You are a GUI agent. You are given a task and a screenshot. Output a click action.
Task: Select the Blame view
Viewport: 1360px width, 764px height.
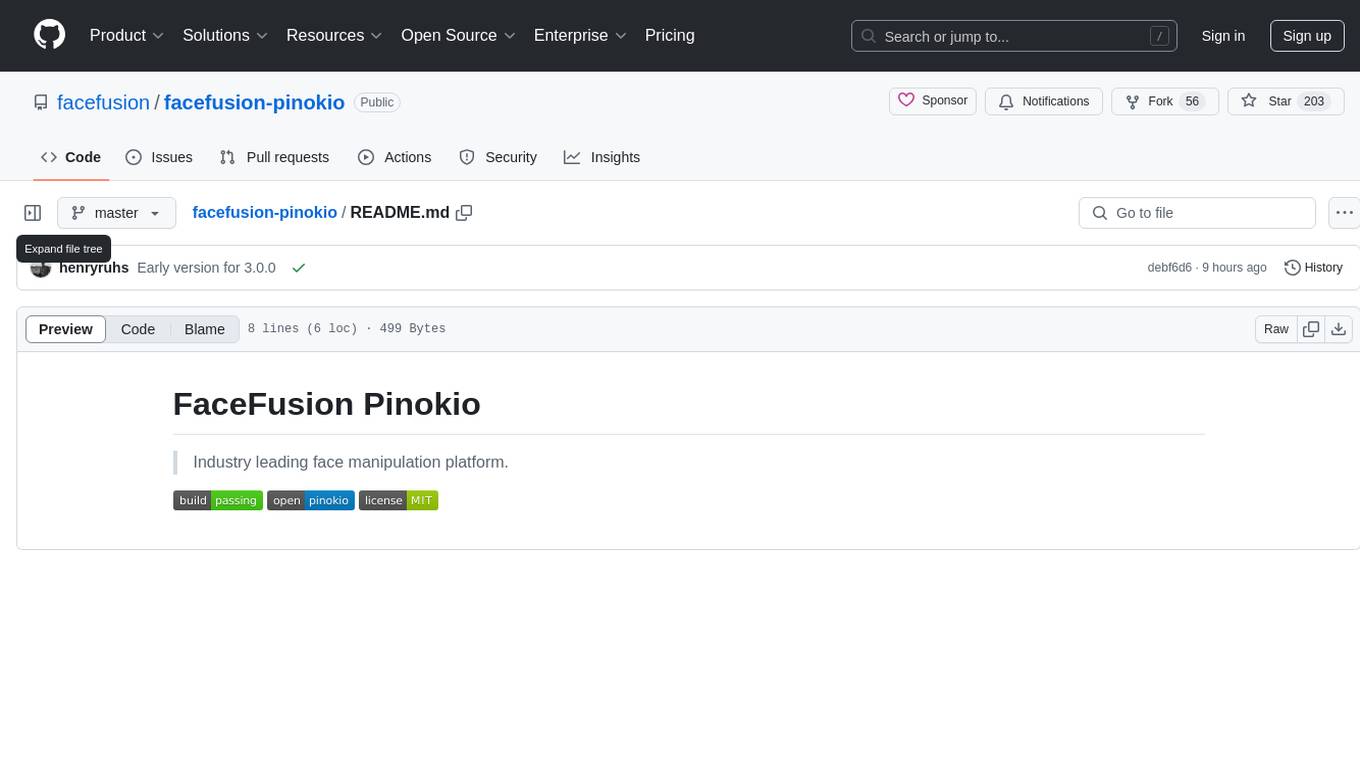204,329
